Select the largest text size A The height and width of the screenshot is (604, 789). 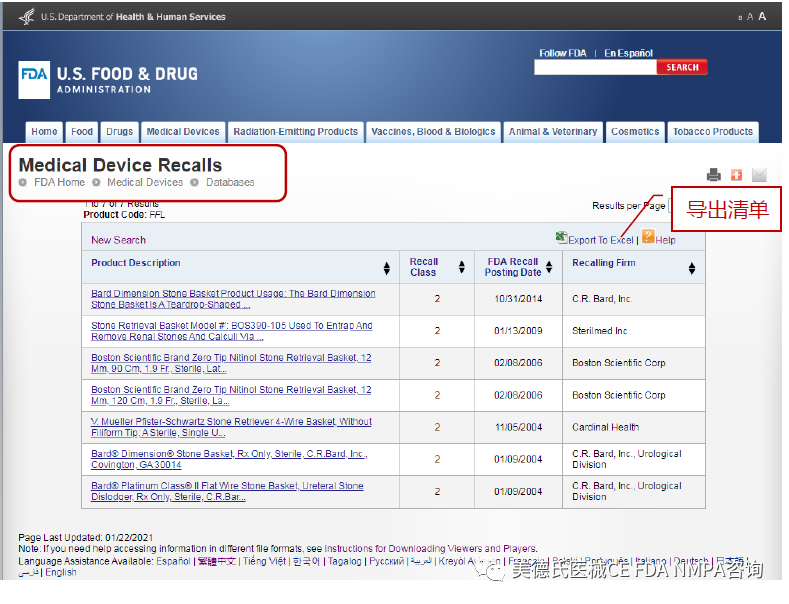(x=763, y=16)
